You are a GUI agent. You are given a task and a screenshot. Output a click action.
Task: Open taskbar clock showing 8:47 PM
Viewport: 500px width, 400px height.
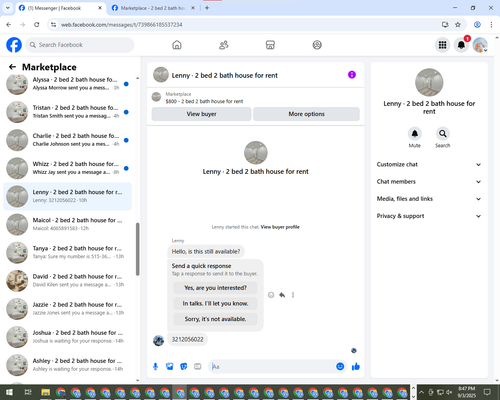tap(466, 392)
